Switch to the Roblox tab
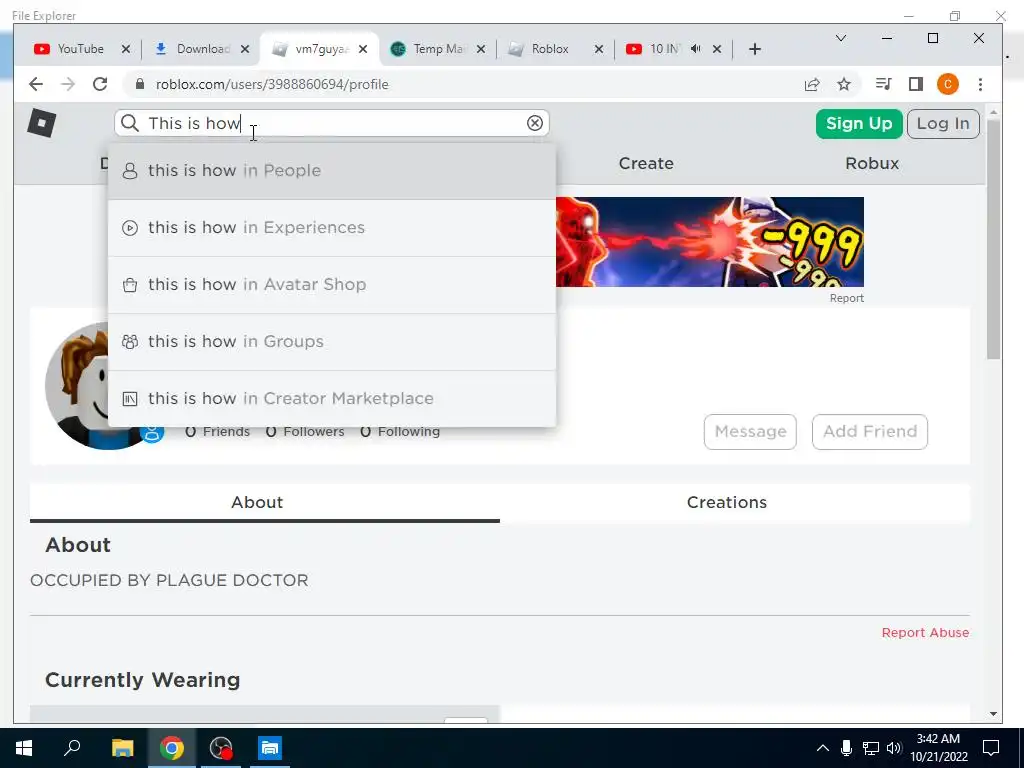 coord(550,49)
